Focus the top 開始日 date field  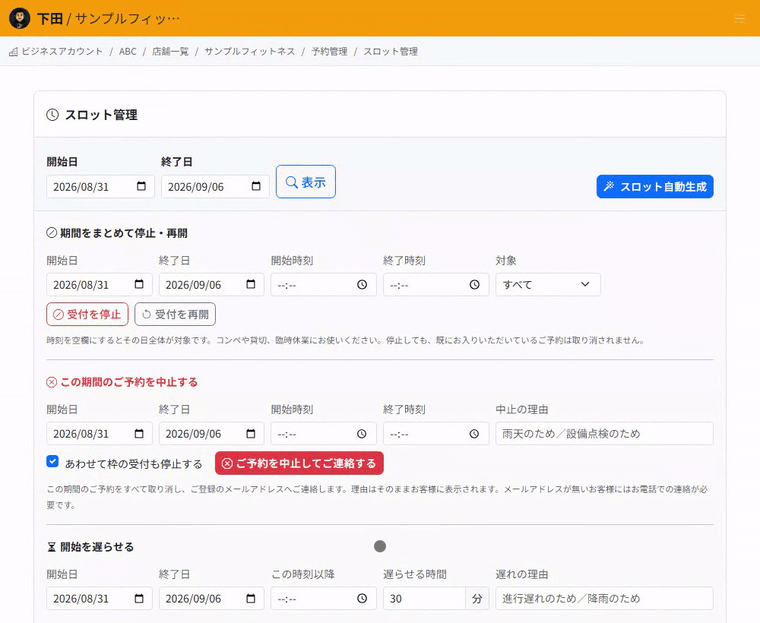point(100,187)
